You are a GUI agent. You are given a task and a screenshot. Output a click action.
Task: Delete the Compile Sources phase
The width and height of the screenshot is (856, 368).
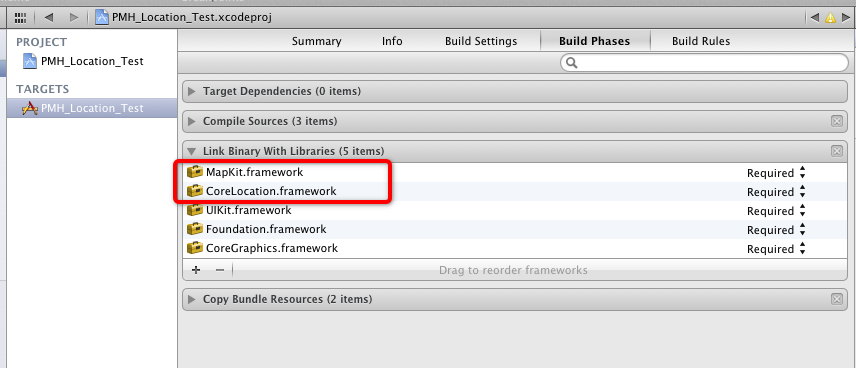click(836, 121)
